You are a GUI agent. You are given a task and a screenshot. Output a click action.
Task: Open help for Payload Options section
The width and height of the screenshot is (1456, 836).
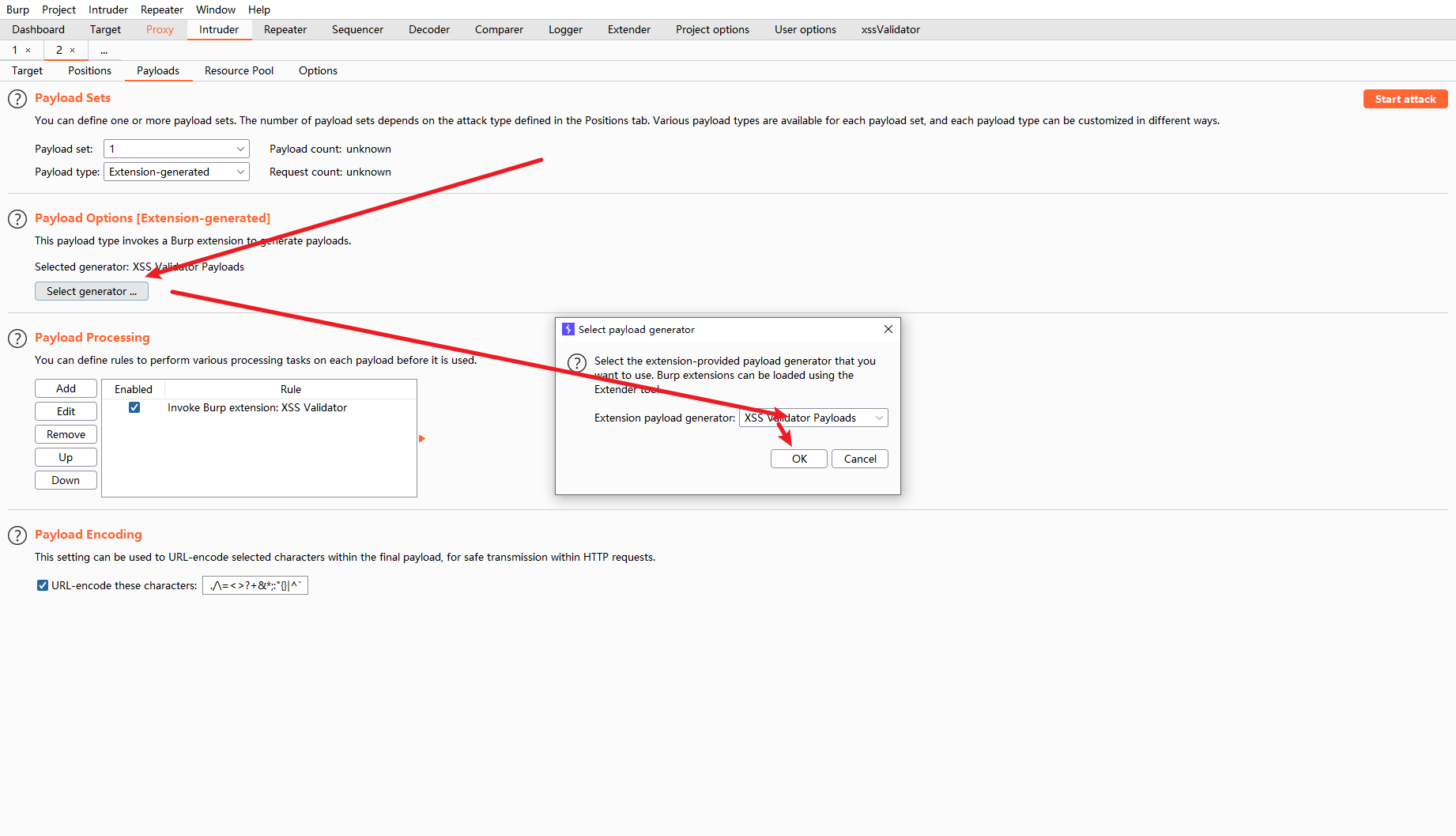click(x=17, y=219)
